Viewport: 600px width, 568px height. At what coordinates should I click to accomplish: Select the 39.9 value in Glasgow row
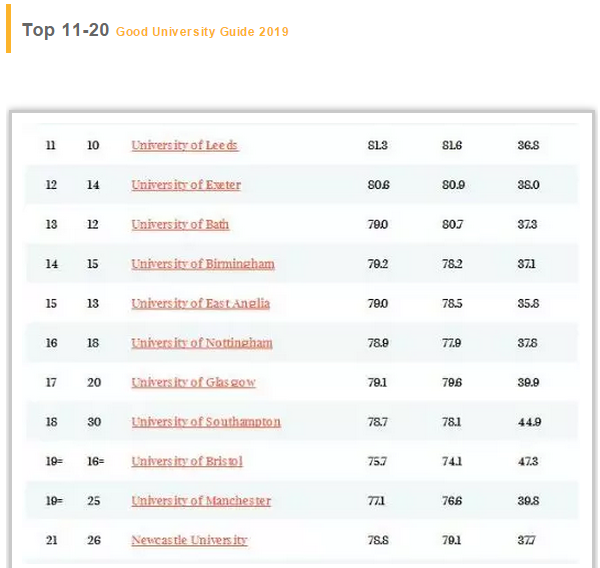coord(528,383)
